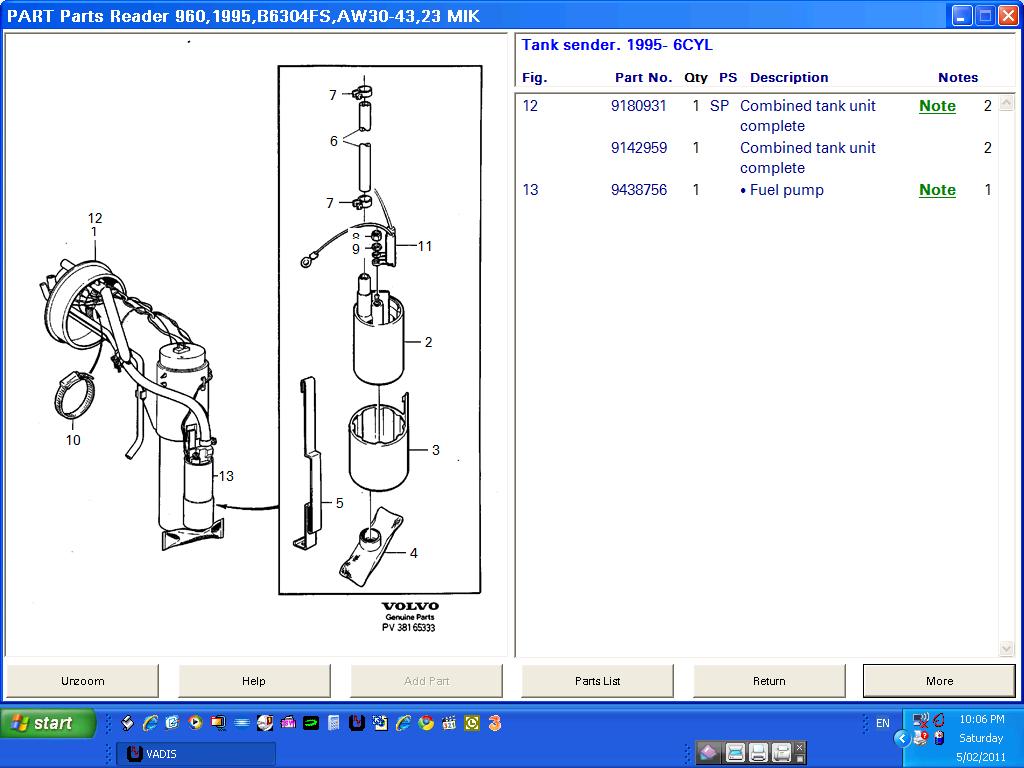Open the Windows Start menu
Viewport: 1024px width, 768px height.
tap(48, 723)
